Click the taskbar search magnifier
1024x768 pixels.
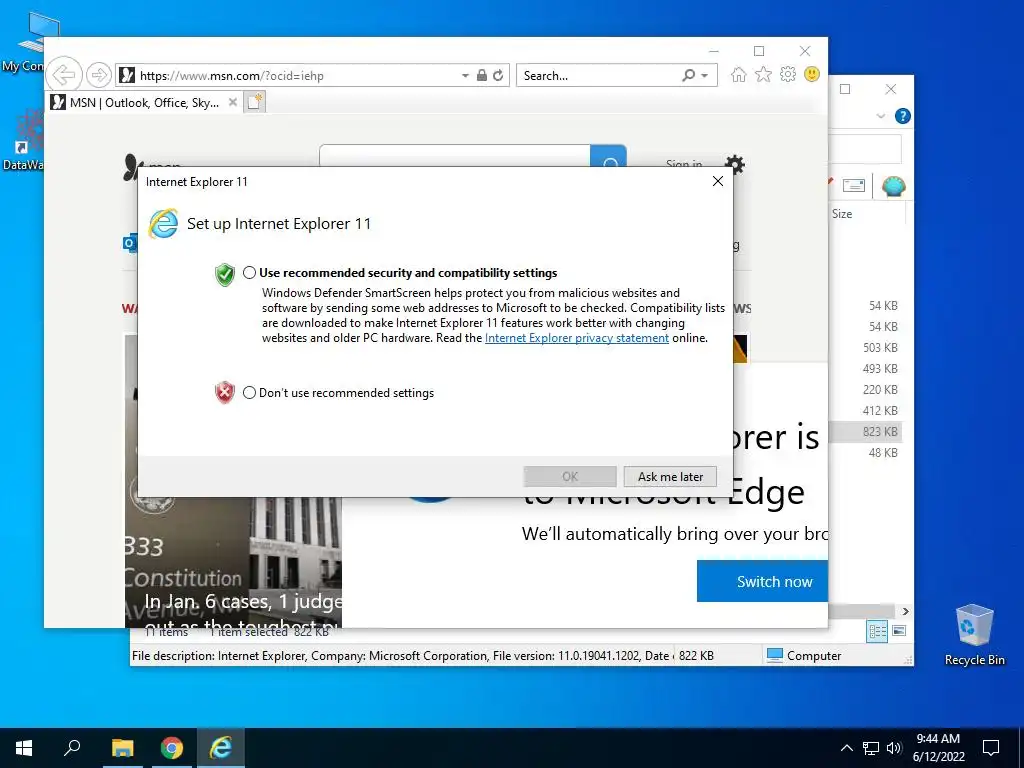tap(72, 748)
